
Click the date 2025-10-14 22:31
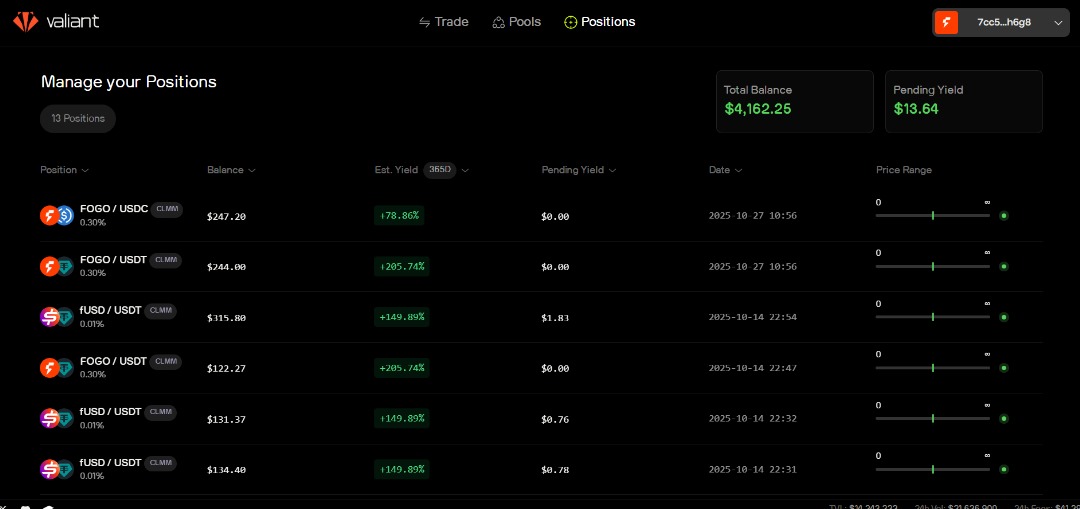coord(753,469)
